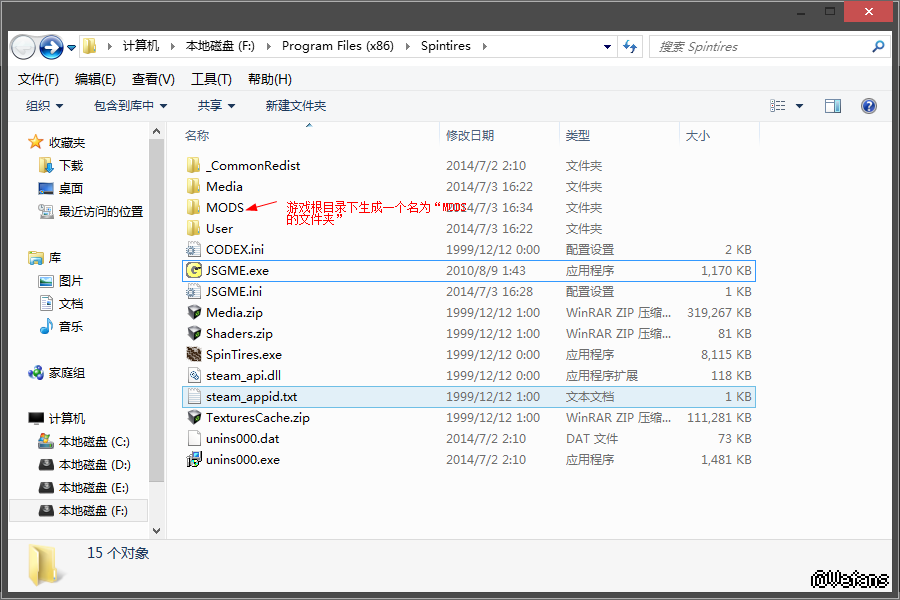
Task: Open the view options dropdown arrow
Action: click(x=800, y=106)
